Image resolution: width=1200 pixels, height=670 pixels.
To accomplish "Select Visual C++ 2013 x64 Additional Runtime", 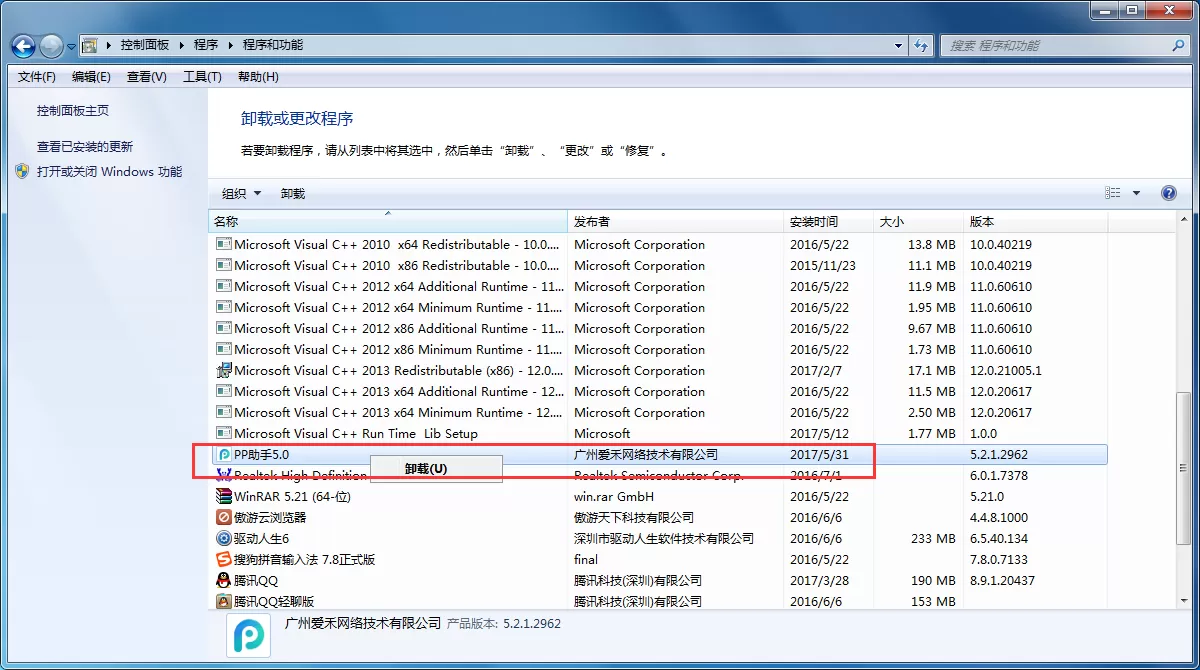I will (x=399, y=391).
